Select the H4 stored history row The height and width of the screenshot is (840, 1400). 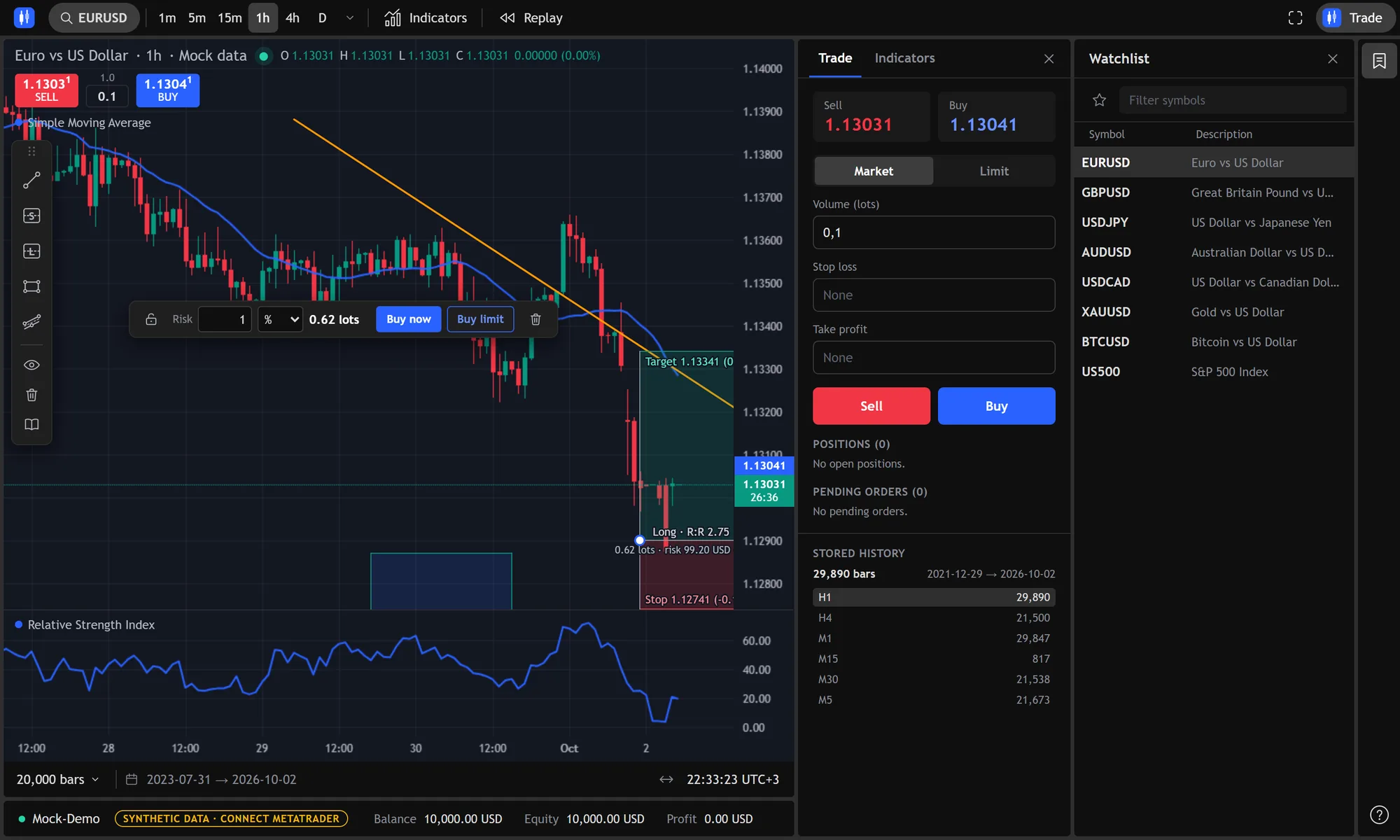(934, 618)
